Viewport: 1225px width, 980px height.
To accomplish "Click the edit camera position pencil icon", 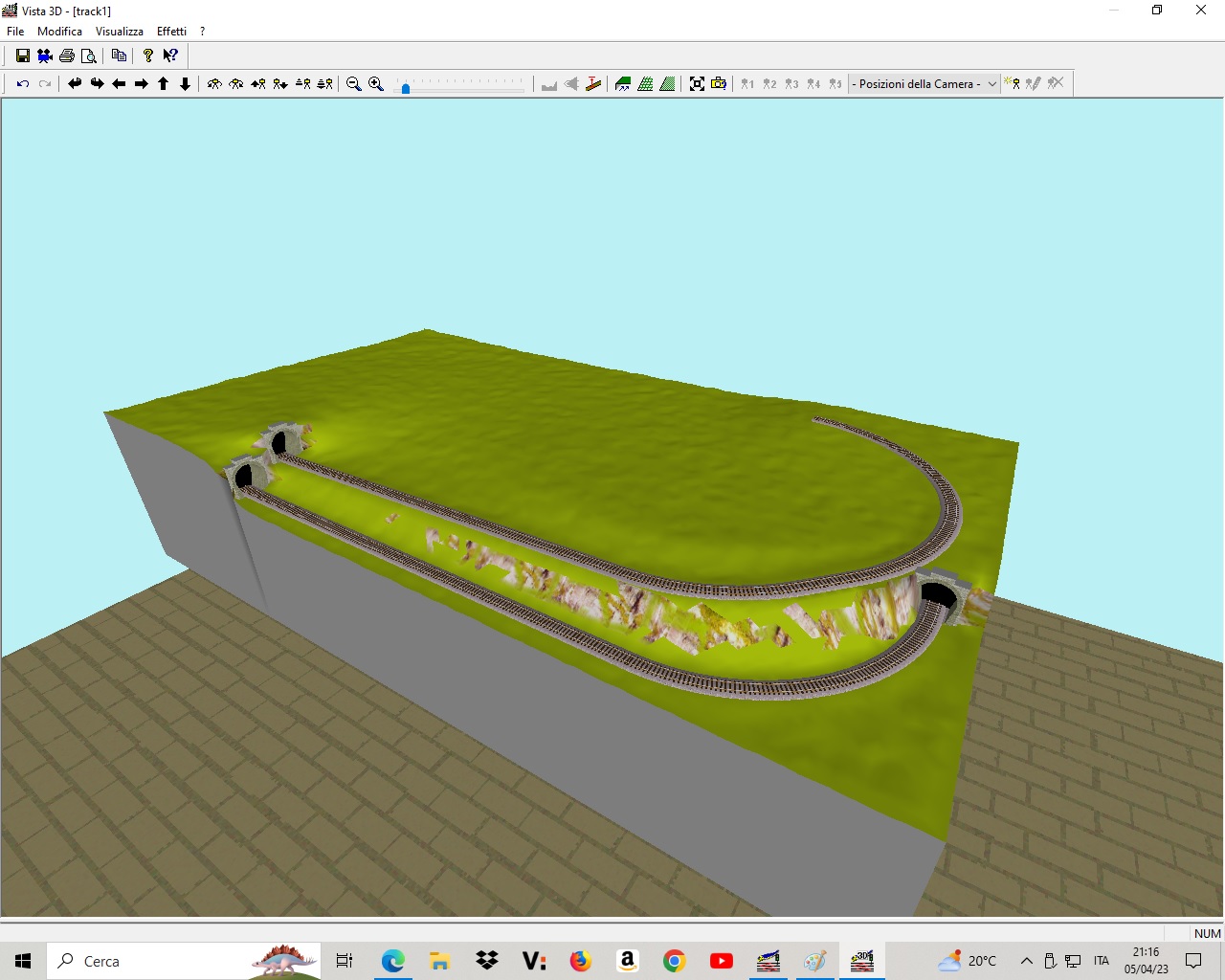I will pyautogui.click(x=1034, y=84).
